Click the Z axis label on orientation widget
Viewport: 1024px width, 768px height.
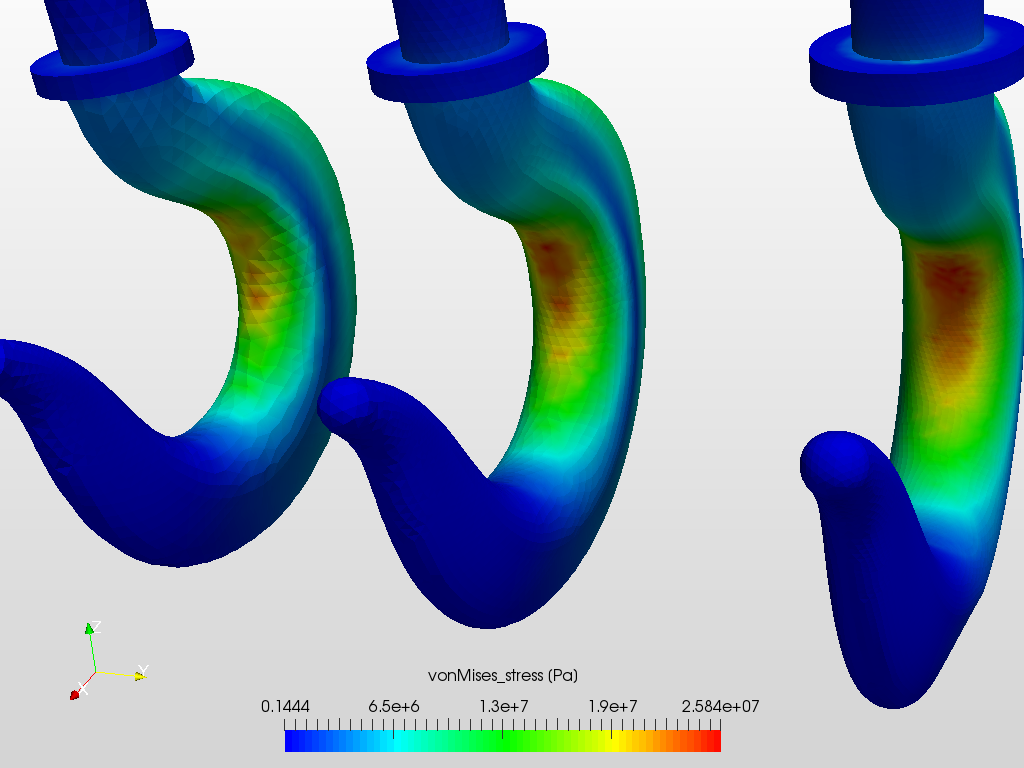click(x=96, y=626)
